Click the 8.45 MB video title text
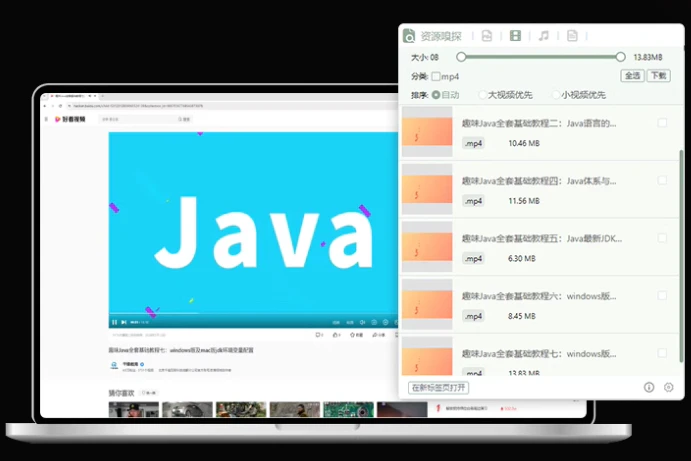The height and width of the screenshot is (461, 691). (538, 297)
